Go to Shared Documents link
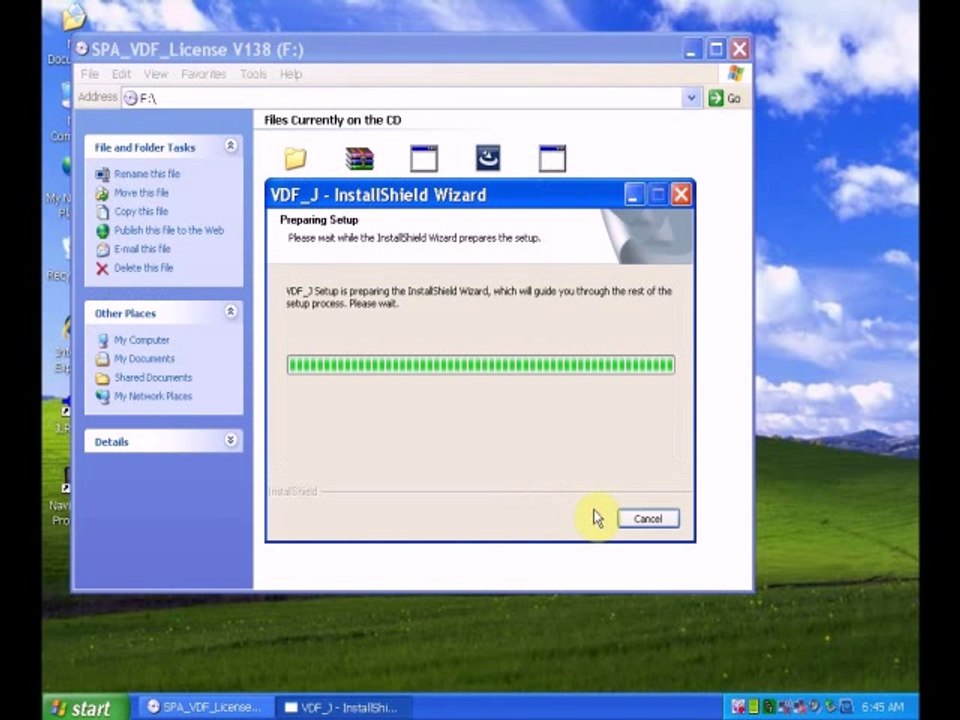Image resolution: width=960 pixels, height=720 pixels. coord(153,378)
